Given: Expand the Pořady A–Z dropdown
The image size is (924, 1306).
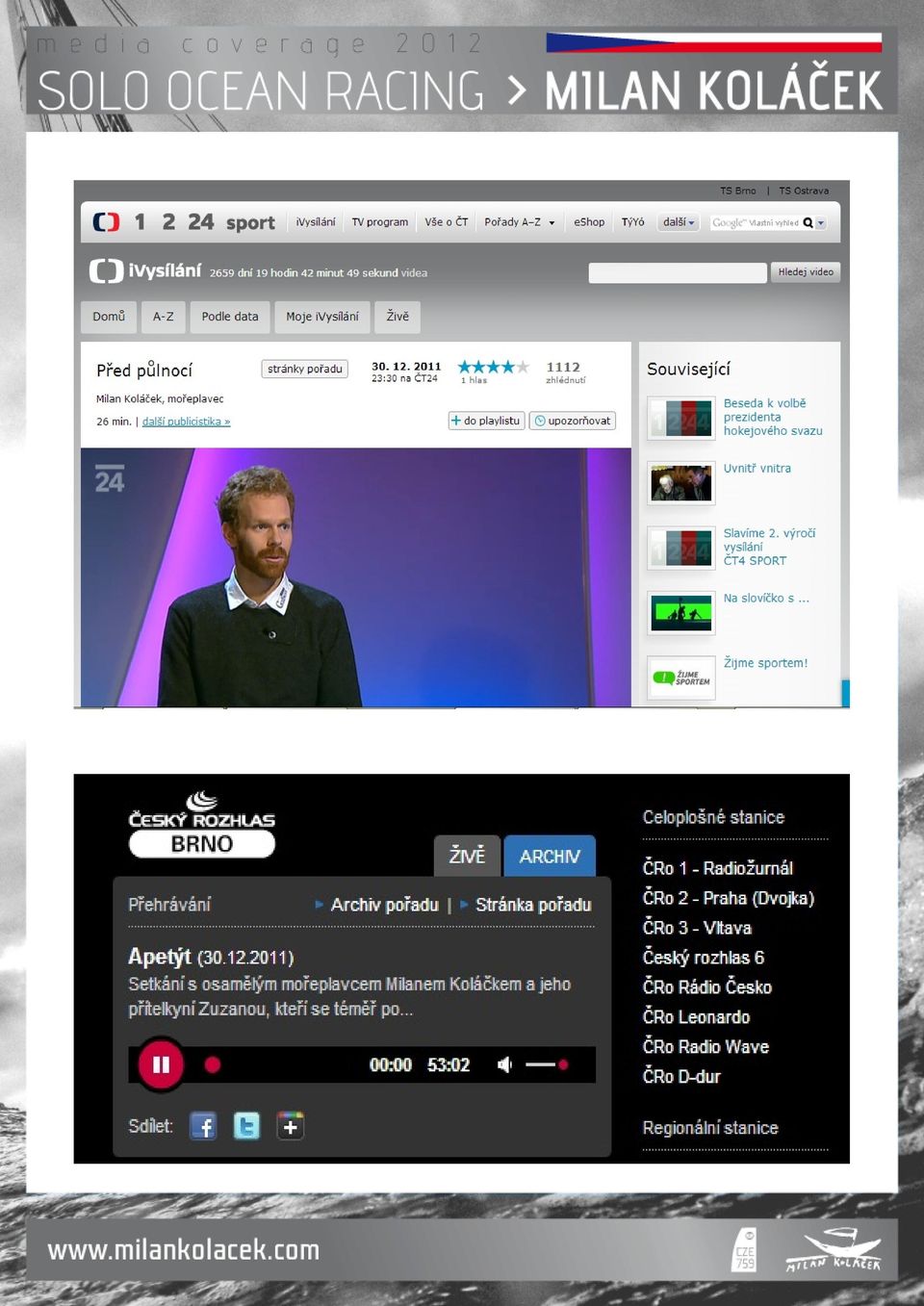Looking at the screenshot, I should [520, 222].
